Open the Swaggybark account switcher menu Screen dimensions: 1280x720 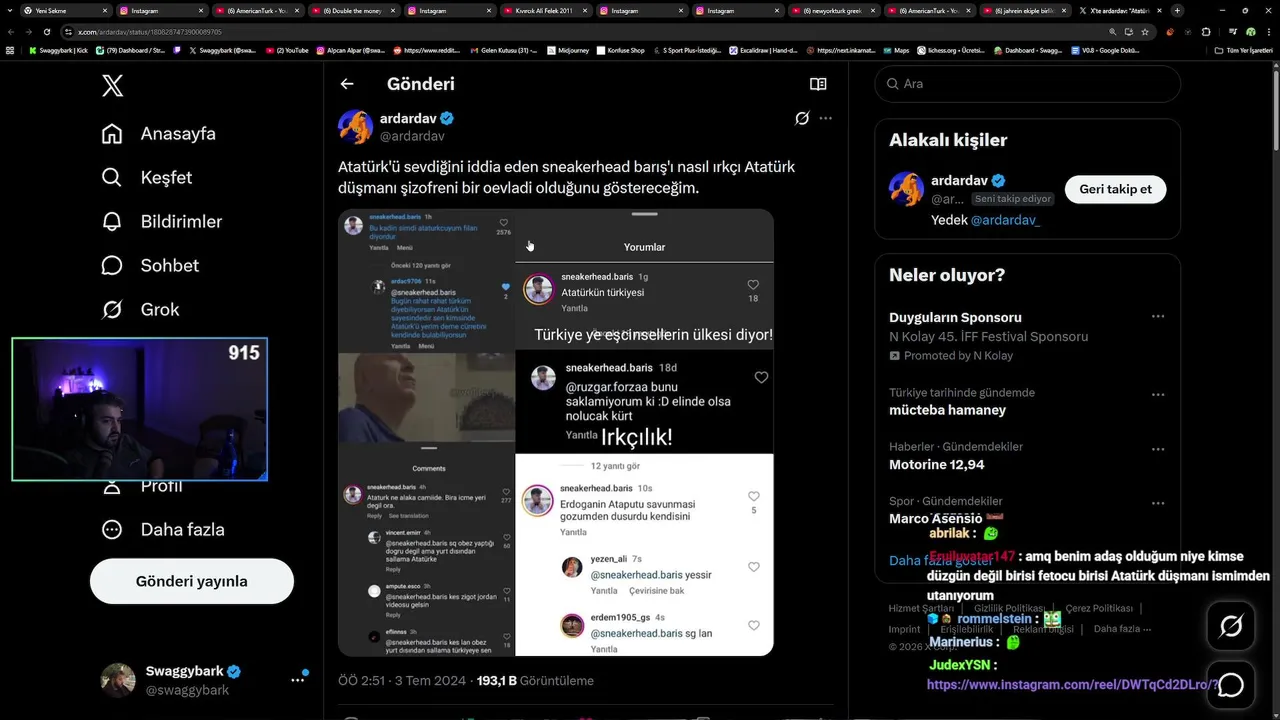pos(298,680)
